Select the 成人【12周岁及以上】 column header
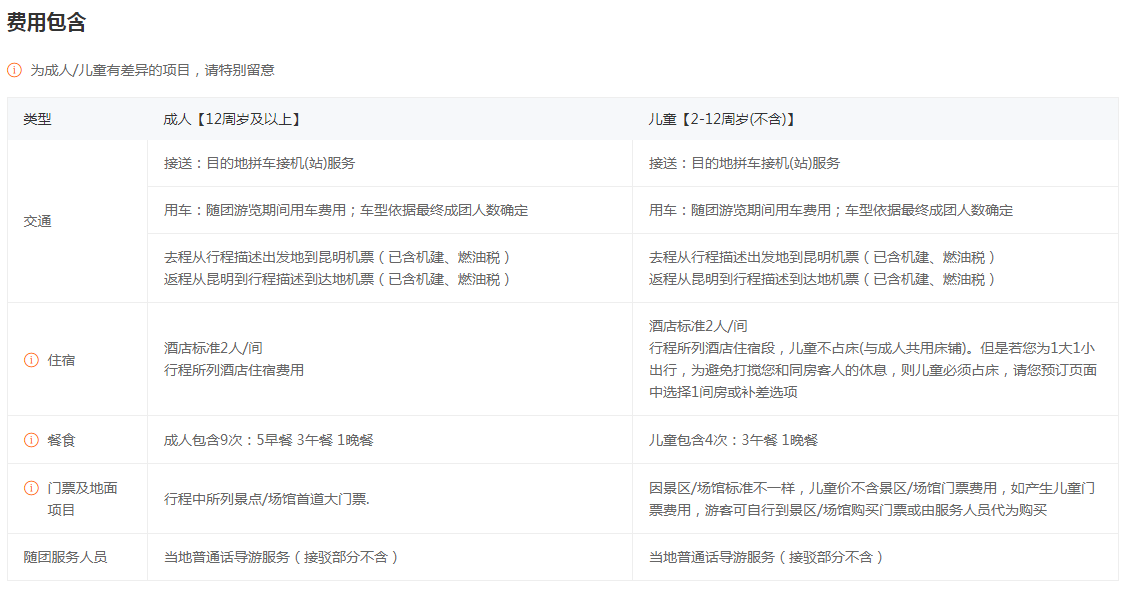This screenshot has height=600, width=1137. 232,119
